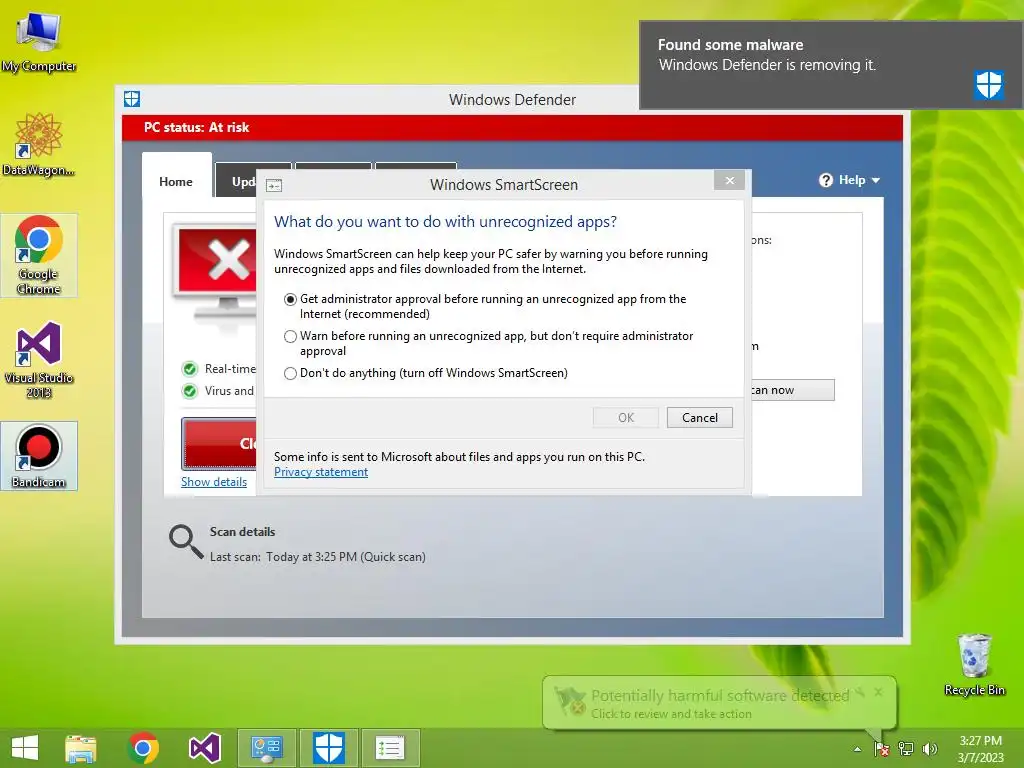The height and width of the screenshot is (768, 1024).
Task: Click the red Clean PC button
Action: pos(219,444)
